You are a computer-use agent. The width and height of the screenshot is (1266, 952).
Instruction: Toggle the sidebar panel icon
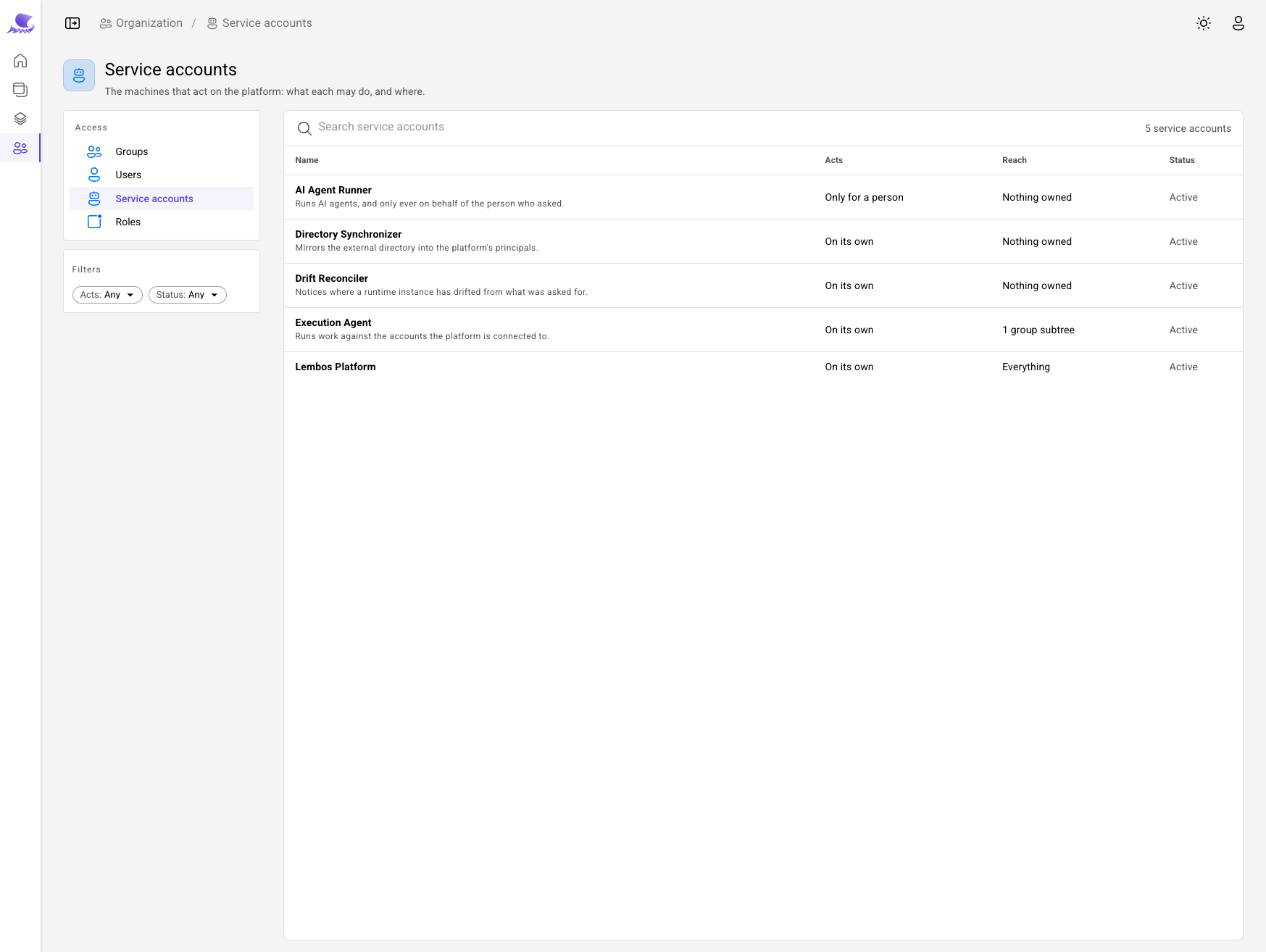point(72,23)
